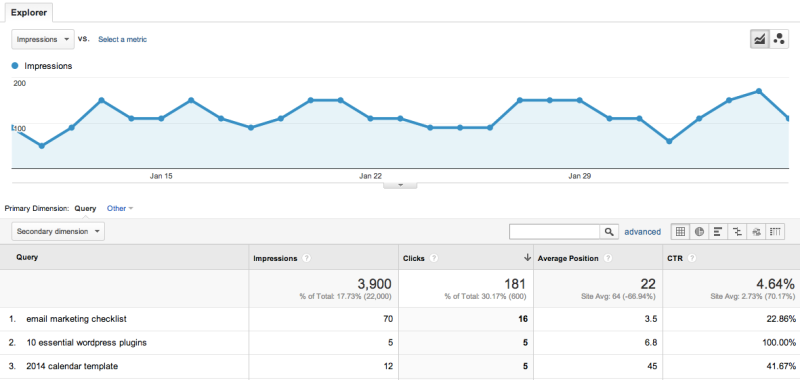The width and height of the screenshot is (800, 380).
Task: Open help icon beside Clicks column
Action: click(433, 259)
